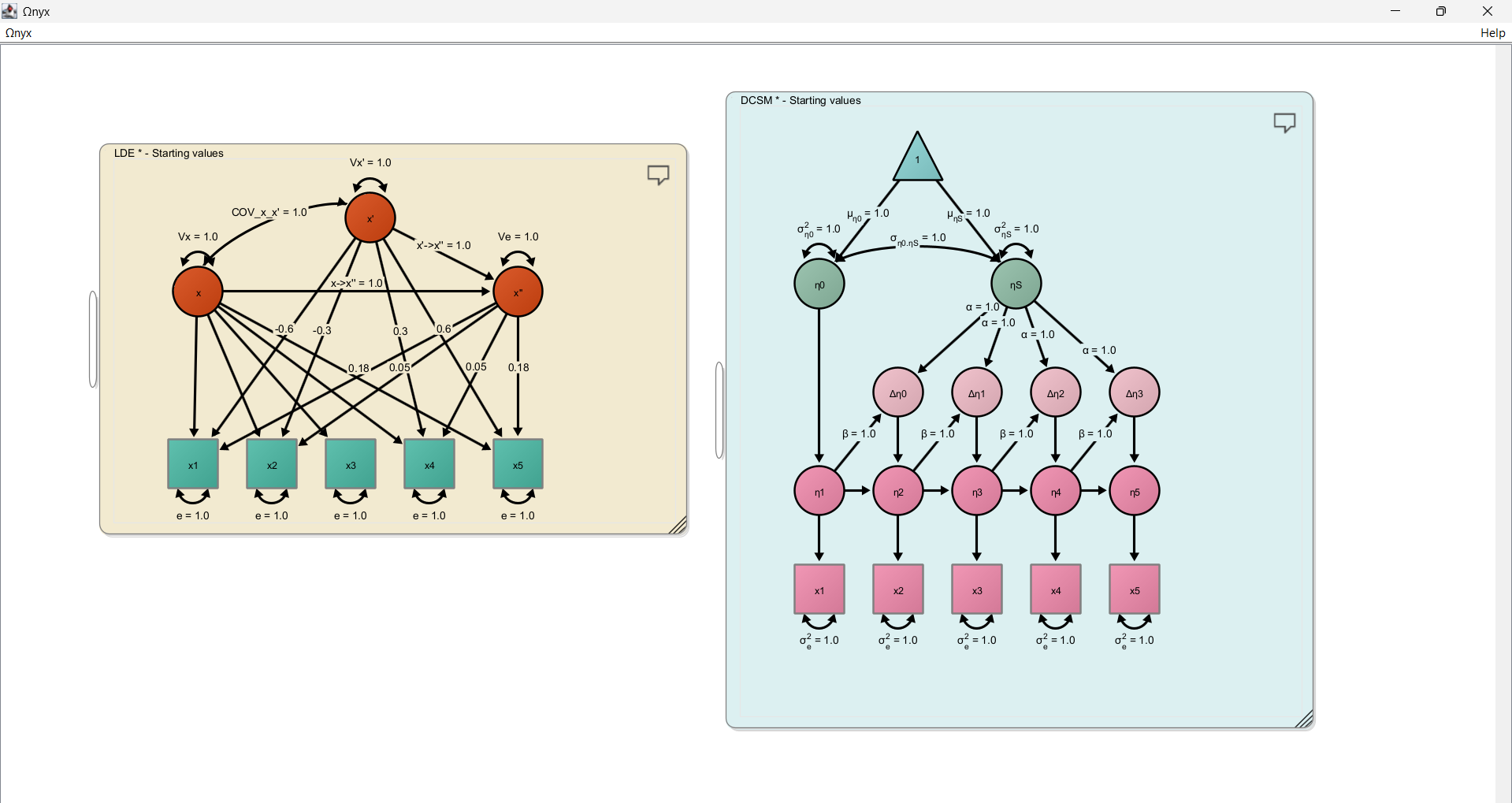Click the comment icon in DCSM panel
The width and height of the screenshot is (1512, 803).
click(x=1284, y=122)
